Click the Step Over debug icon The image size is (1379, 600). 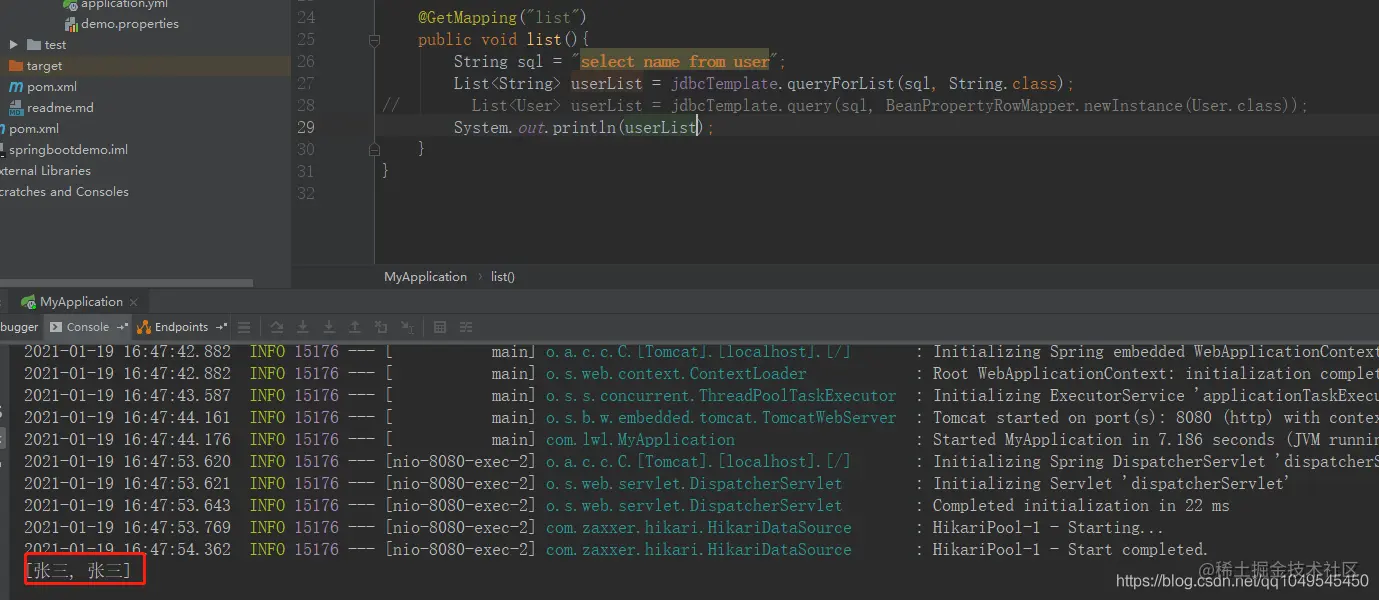coord(277,327)
